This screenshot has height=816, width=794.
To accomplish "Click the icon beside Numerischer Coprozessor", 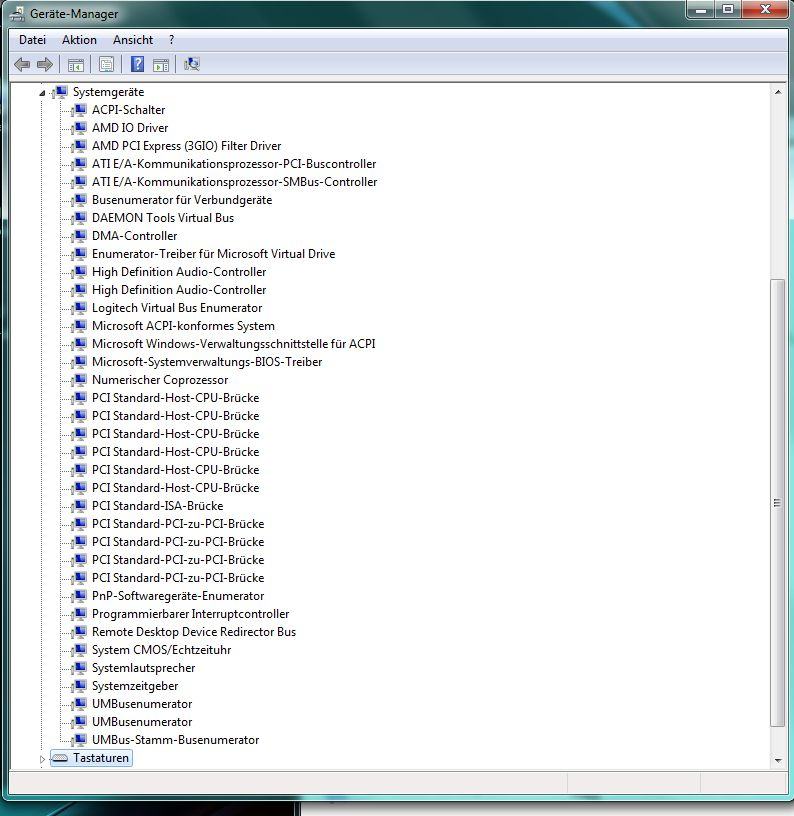I will point(79,380).
